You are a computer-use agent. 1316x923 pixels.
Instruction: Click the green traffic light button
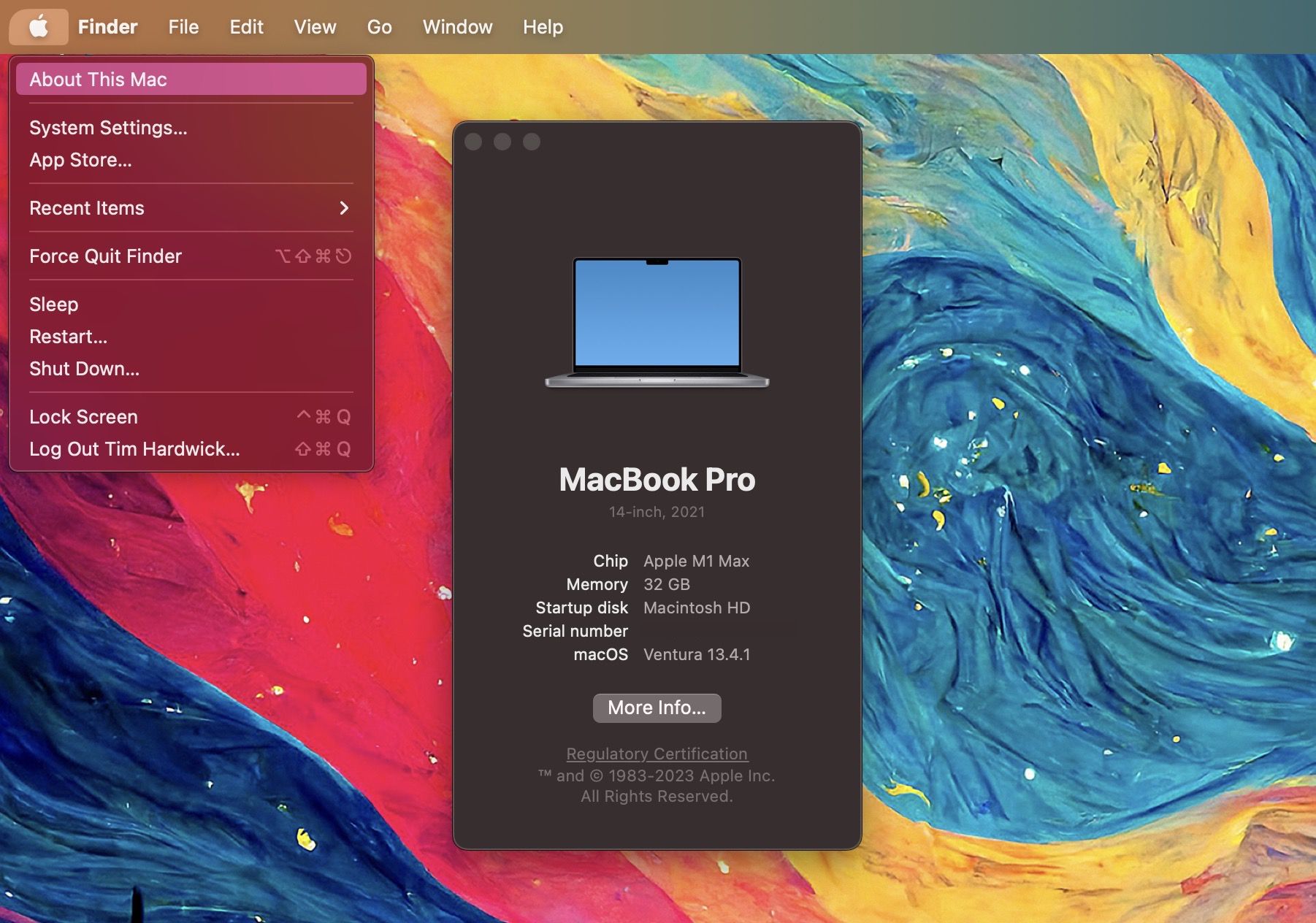pos(532,142)
